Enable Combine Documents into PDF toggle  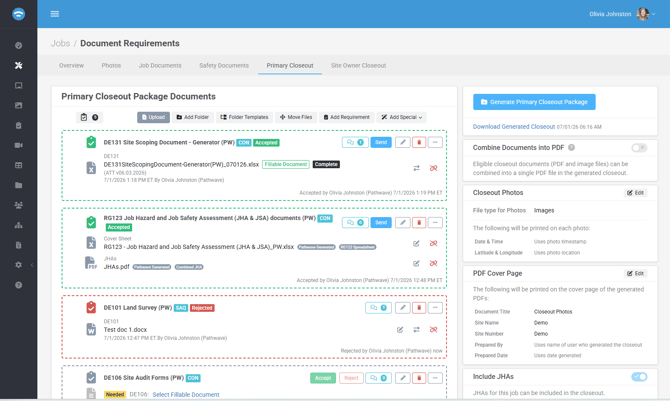coord(639,147)
